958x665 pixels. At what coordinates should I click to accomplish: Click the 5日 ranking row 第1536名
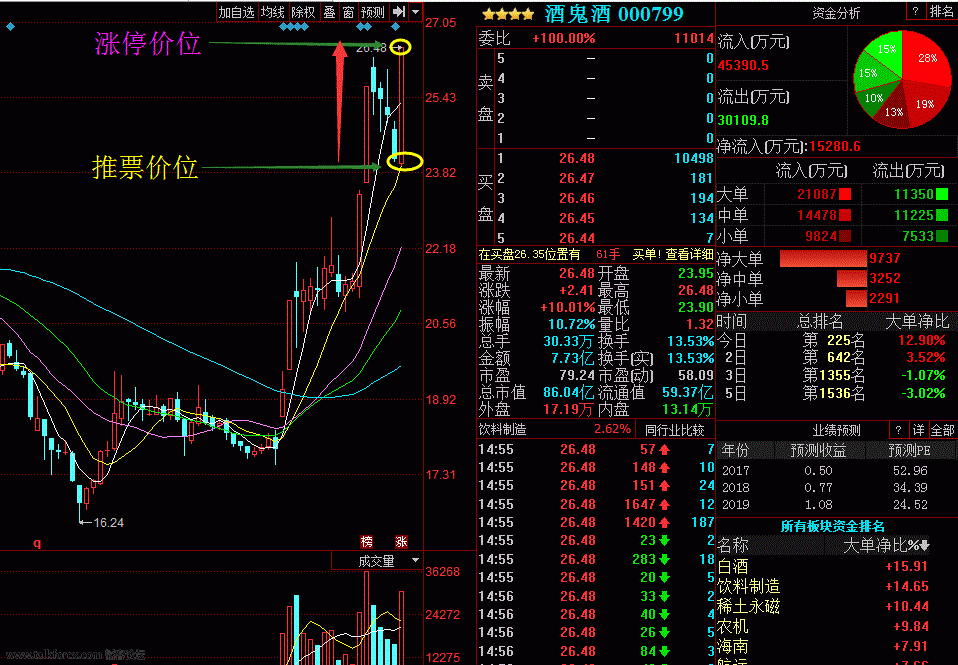point(835,393)
